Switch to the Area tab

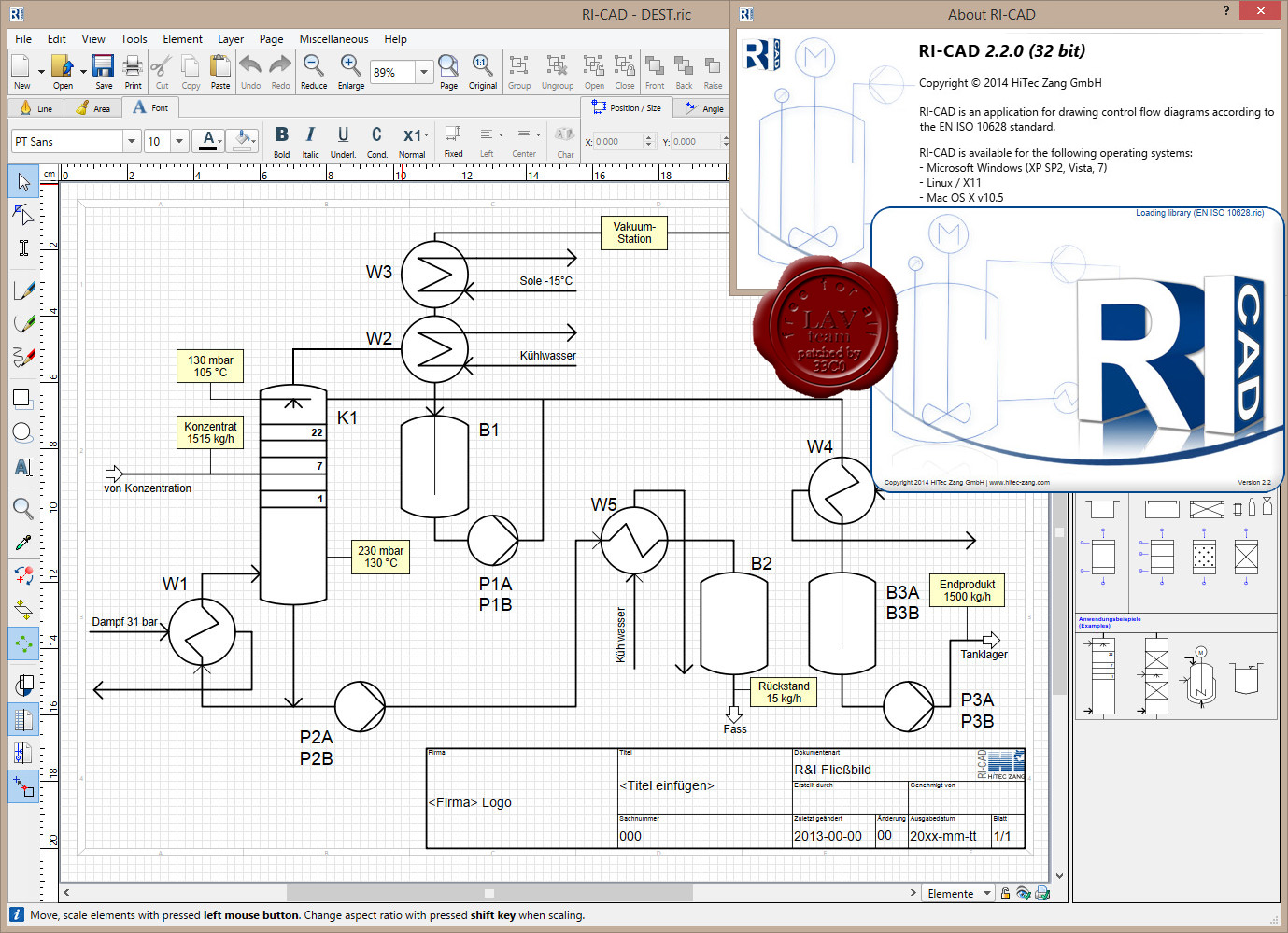coord(93,108)
